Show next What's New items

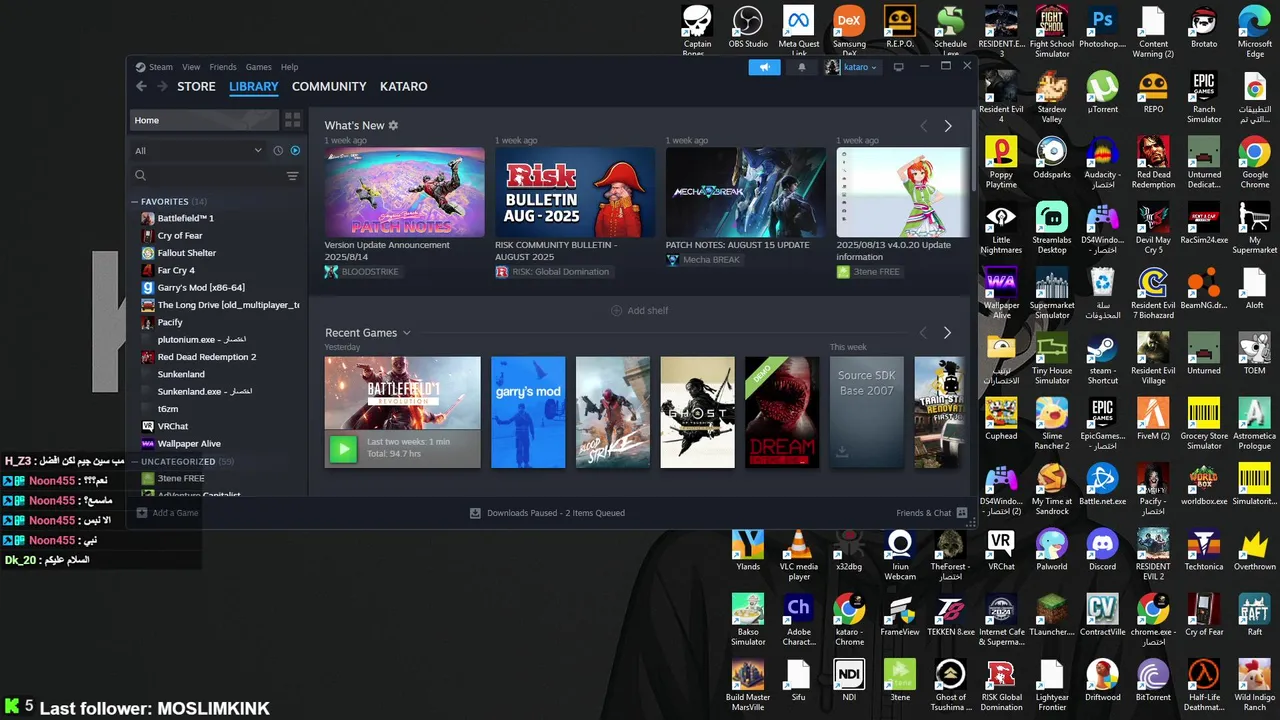pyautogui.click(x=948, y=126)
